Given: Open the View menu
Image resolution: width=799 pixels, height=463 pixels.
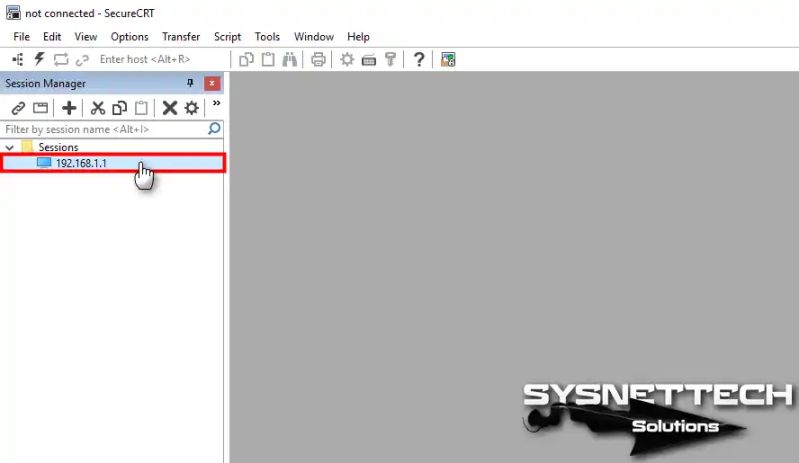Looking at the screenshot, I should tap(86, 37).
